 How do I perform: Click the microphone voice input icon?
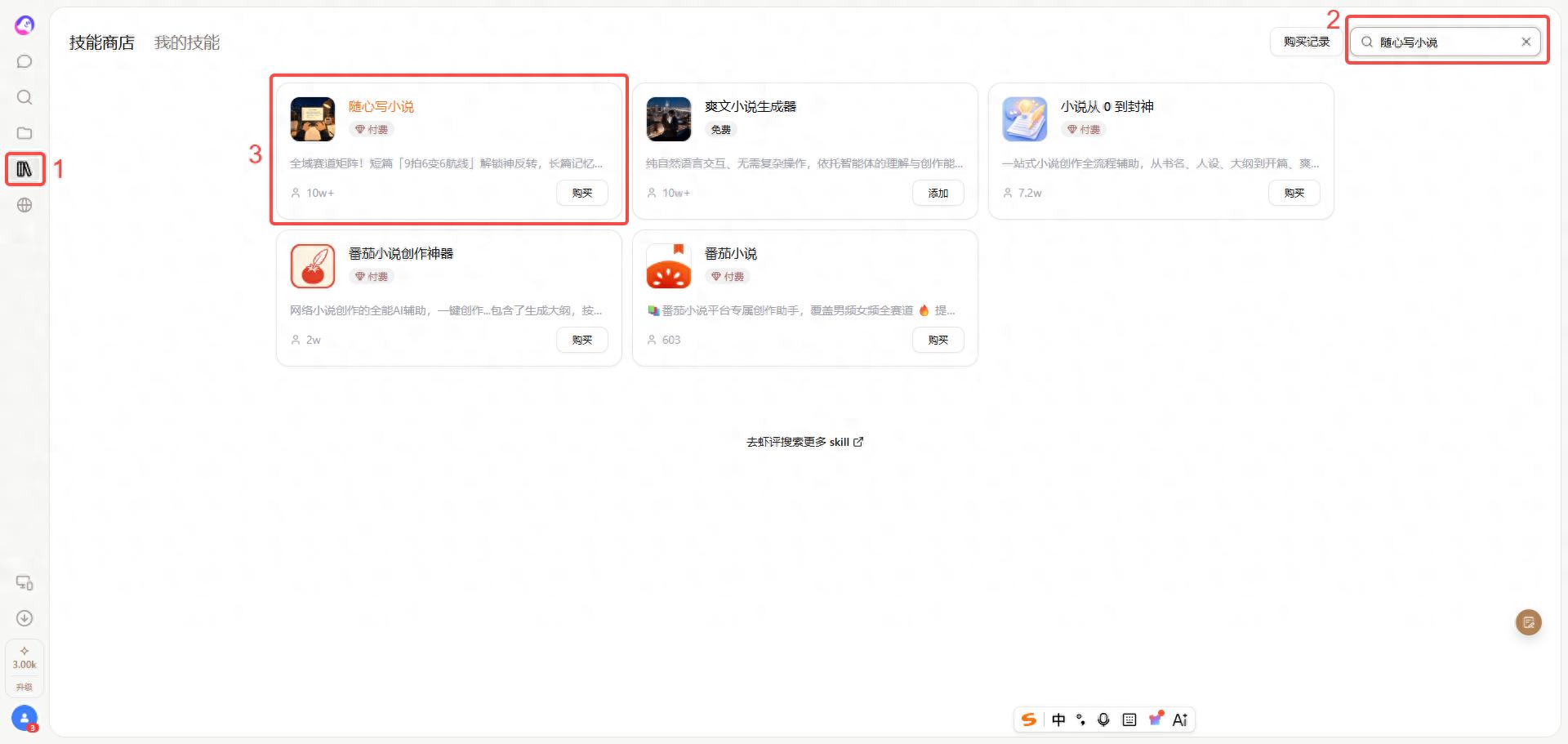click(x=1103, y=719)
